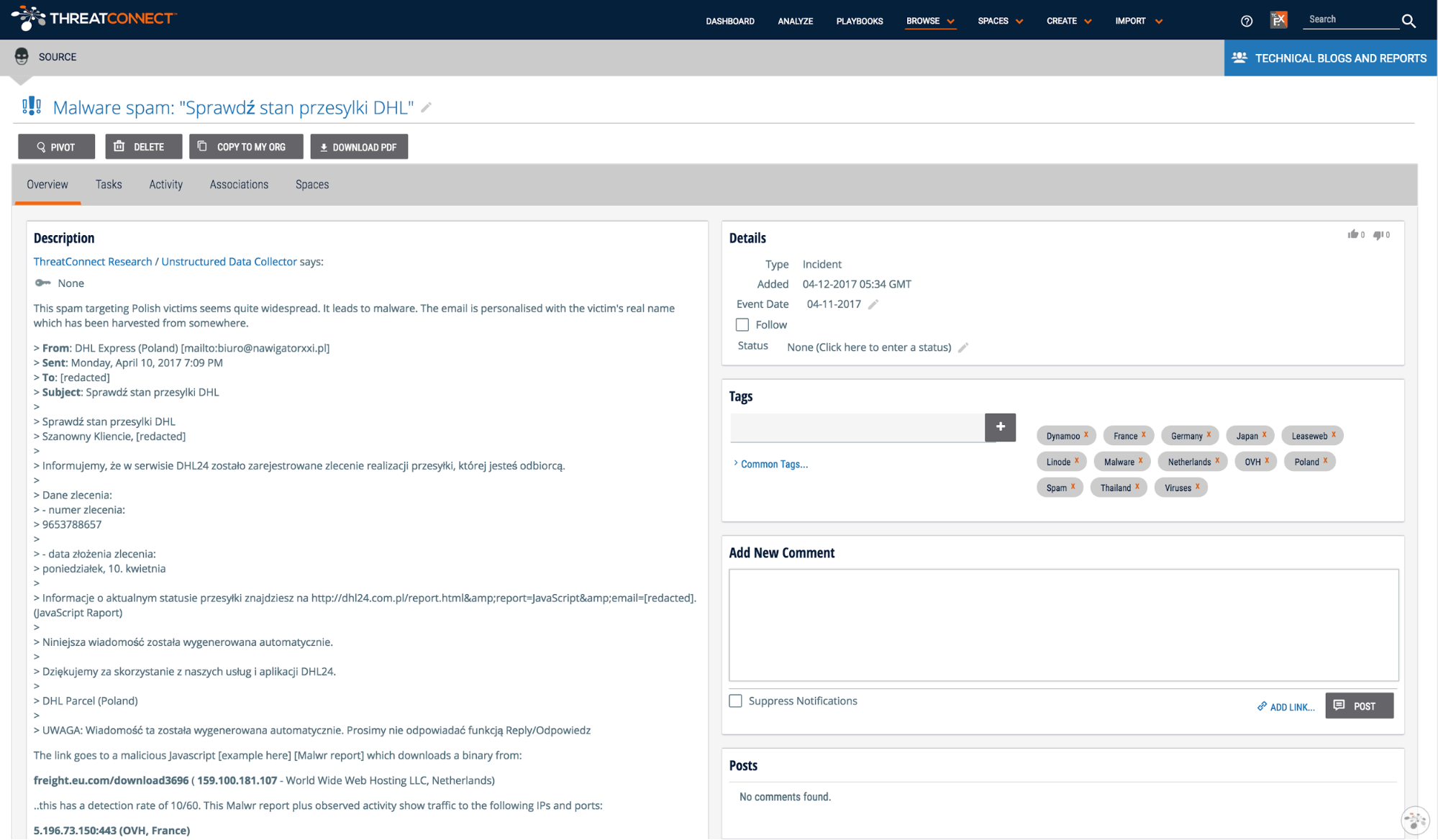
Task: Remove the OVH tag
Action: (x=1267, y=460)
